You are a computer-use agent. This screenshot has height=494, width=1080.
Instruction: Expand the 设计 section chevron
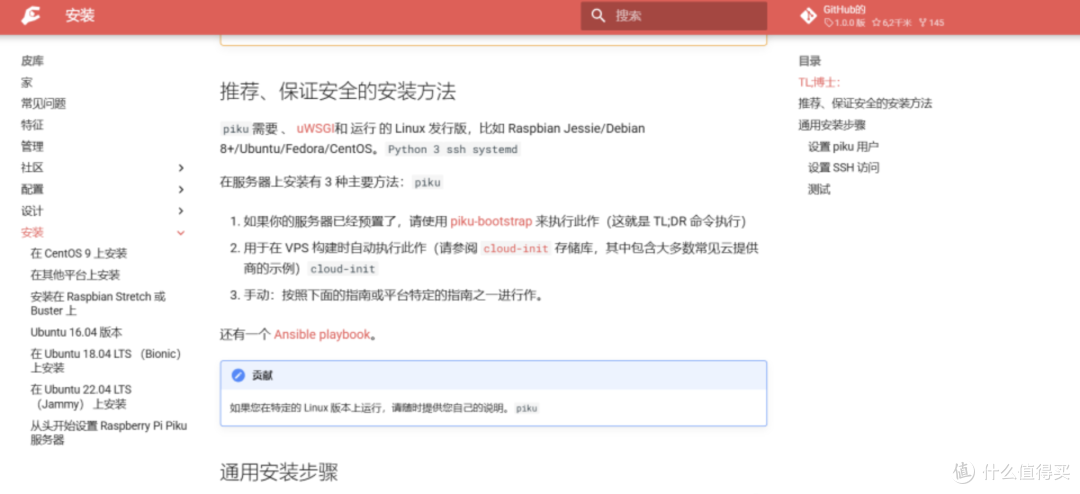coord(180,211)
